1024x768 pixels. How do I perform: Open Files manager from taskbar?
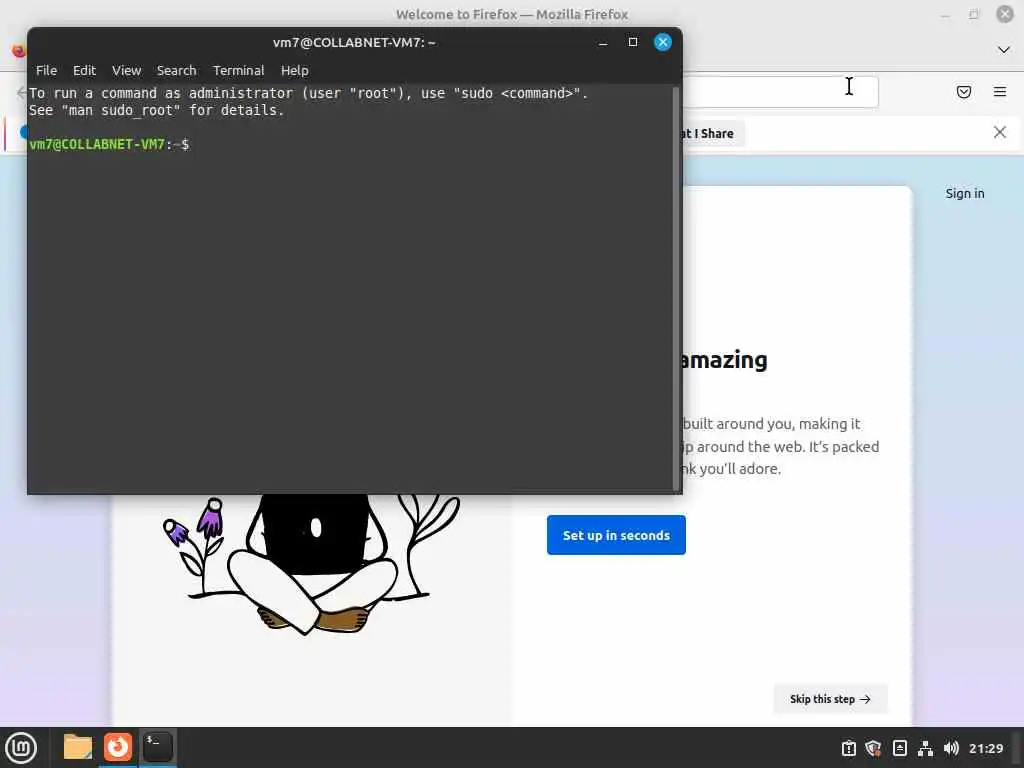78,747
